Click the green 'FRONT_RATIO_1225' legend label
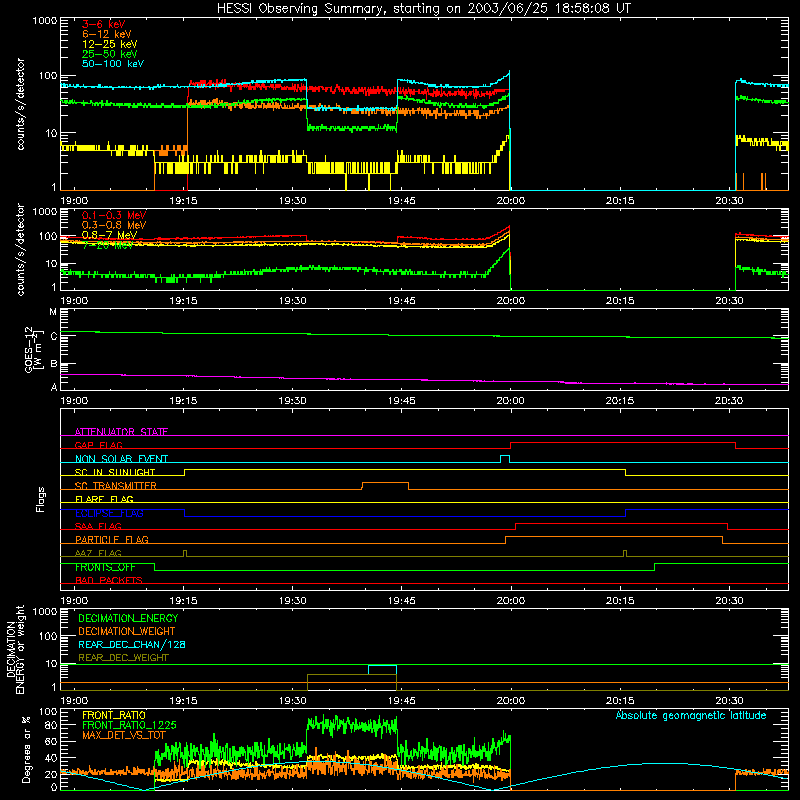 129,725
